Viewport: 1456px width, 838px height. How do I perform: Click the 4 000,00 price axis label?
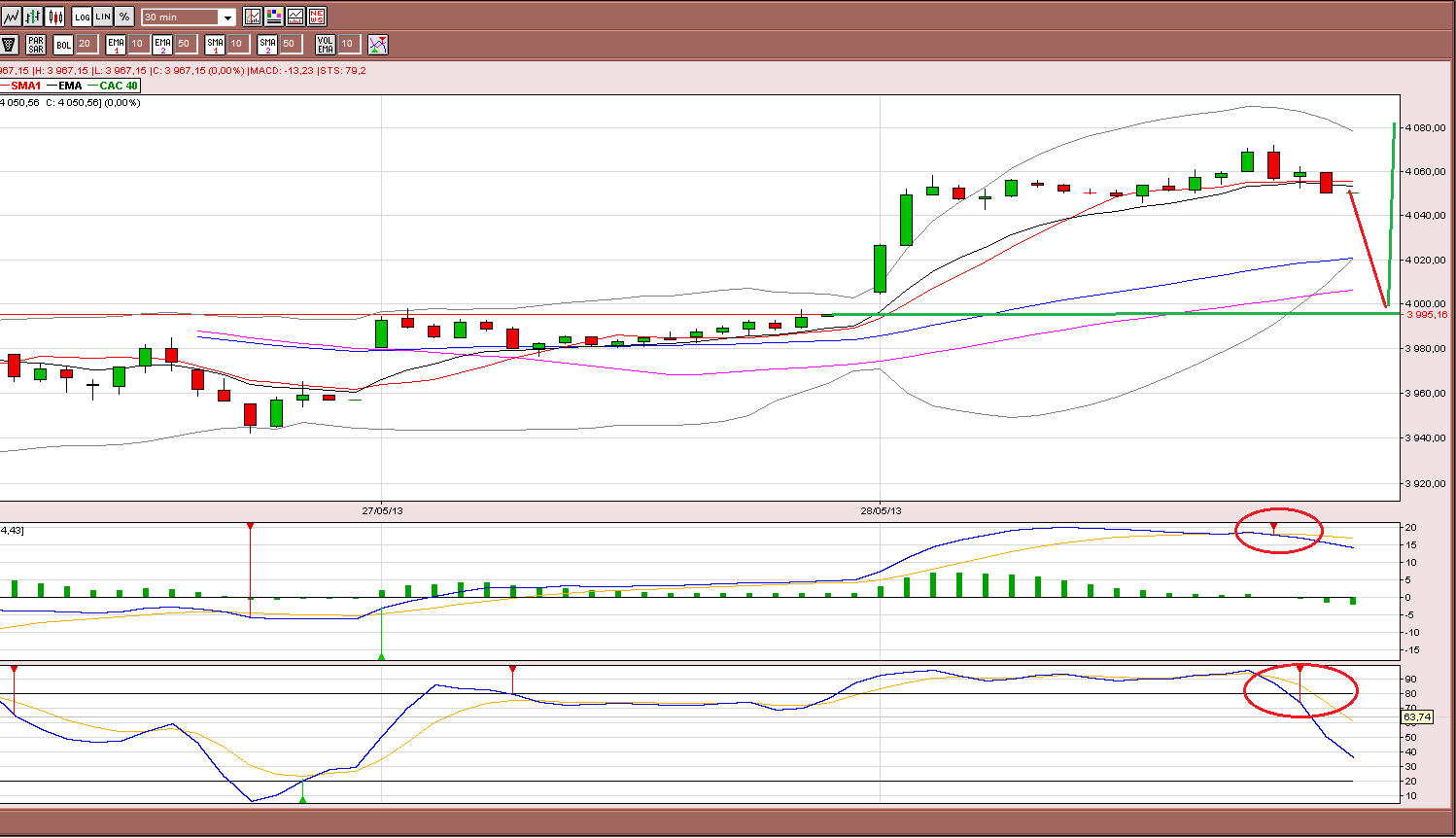pyautogui.click(x=1425, y=304)
